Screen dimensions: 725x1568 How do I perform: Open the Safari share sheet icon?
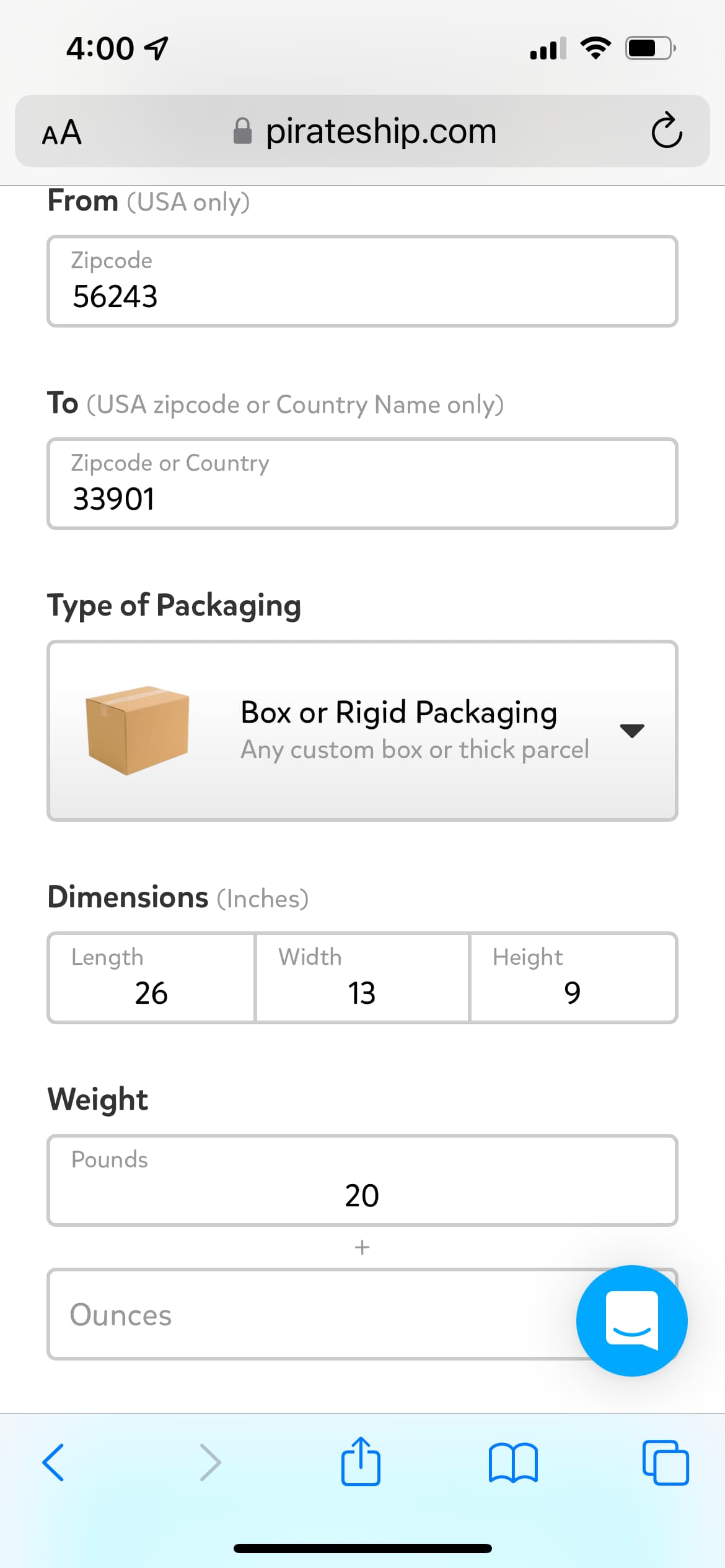click(361, 1461)
